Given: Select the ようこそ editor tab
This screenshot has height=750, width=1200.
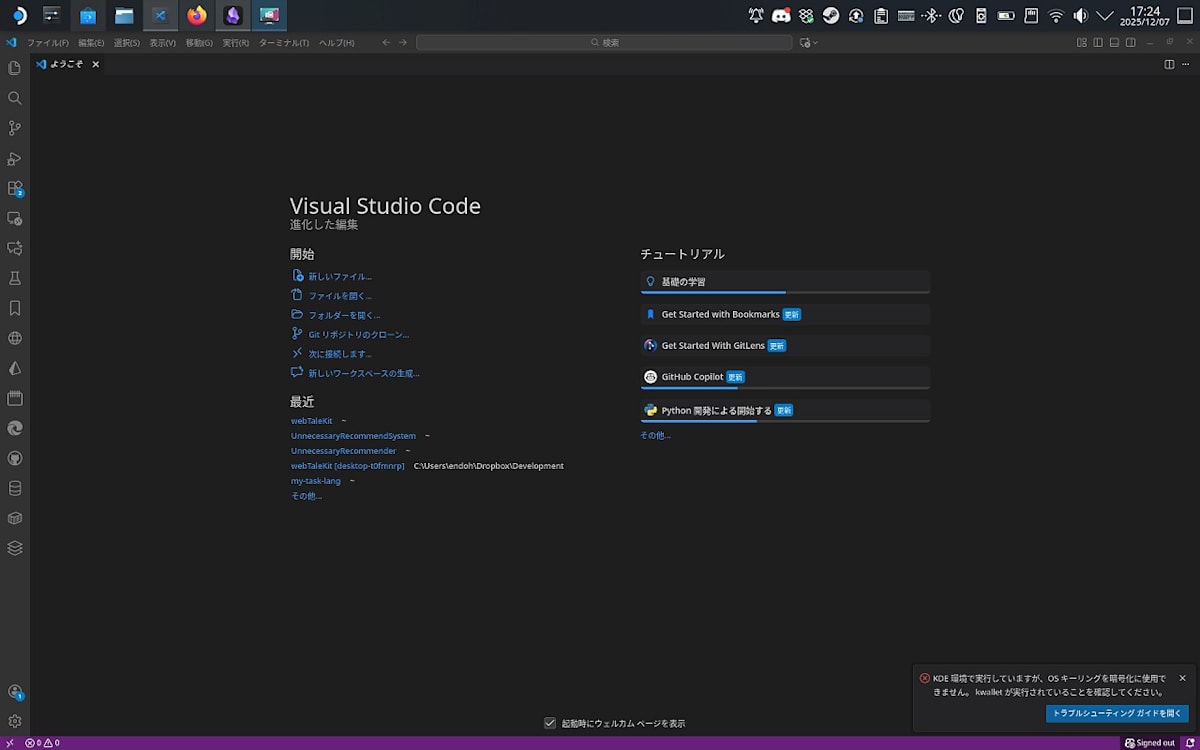Looking at the screenshot, I should (67, 64).
